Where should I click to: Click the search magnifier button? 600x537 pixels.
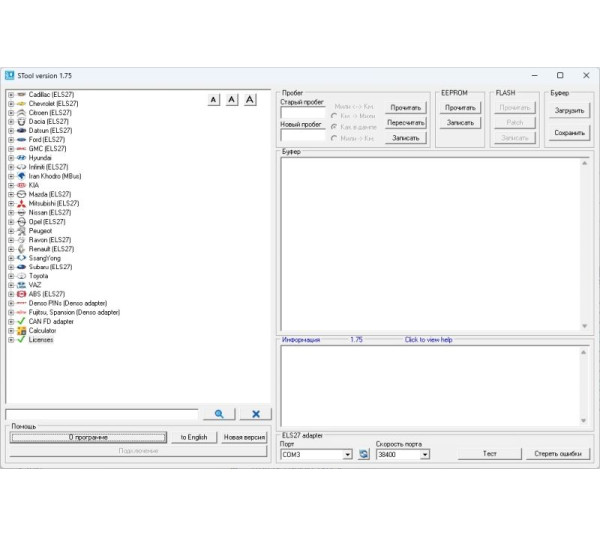[218, 414]
